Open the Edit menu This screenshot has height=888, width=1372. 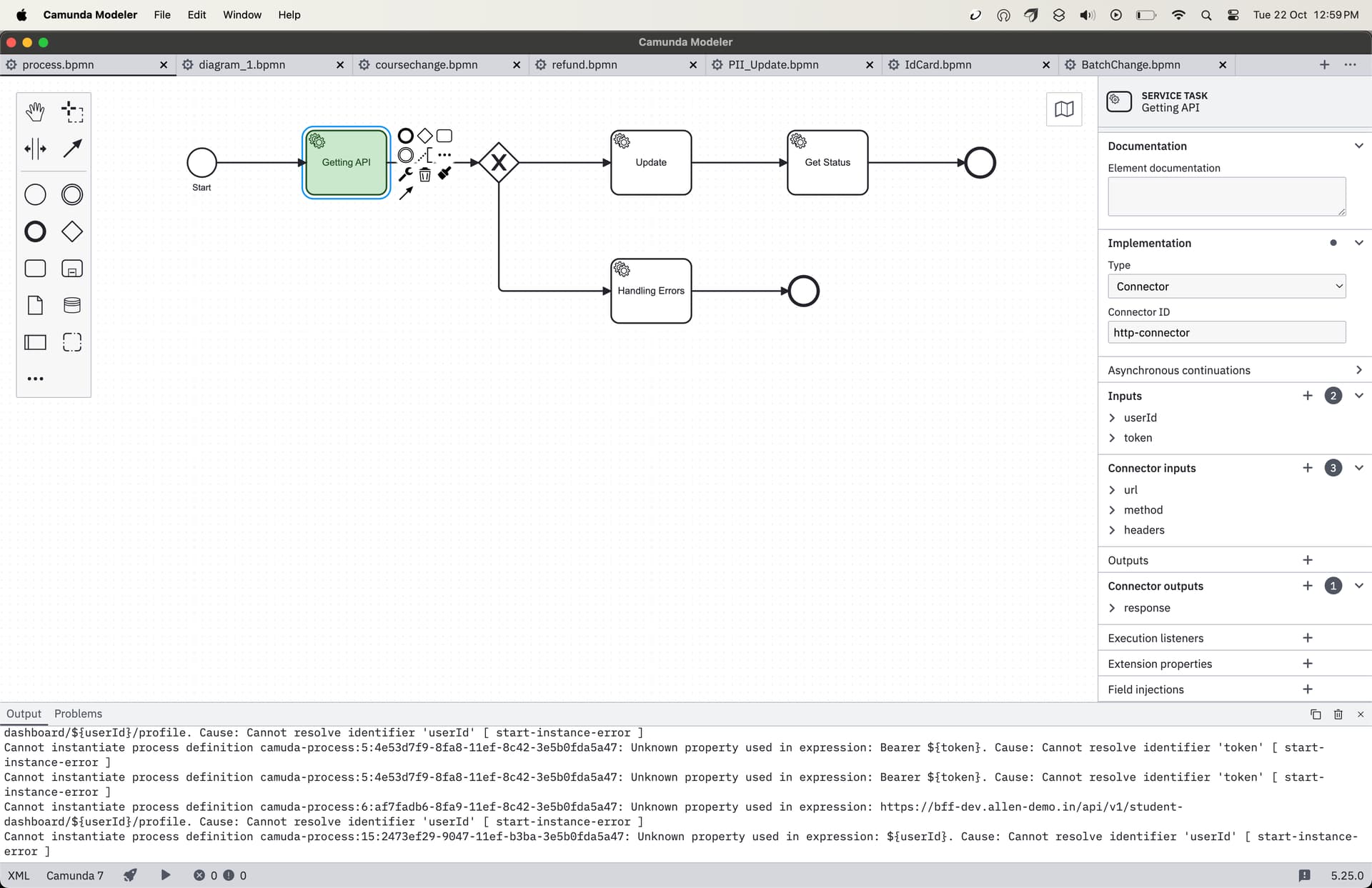[x=197, y=14]
